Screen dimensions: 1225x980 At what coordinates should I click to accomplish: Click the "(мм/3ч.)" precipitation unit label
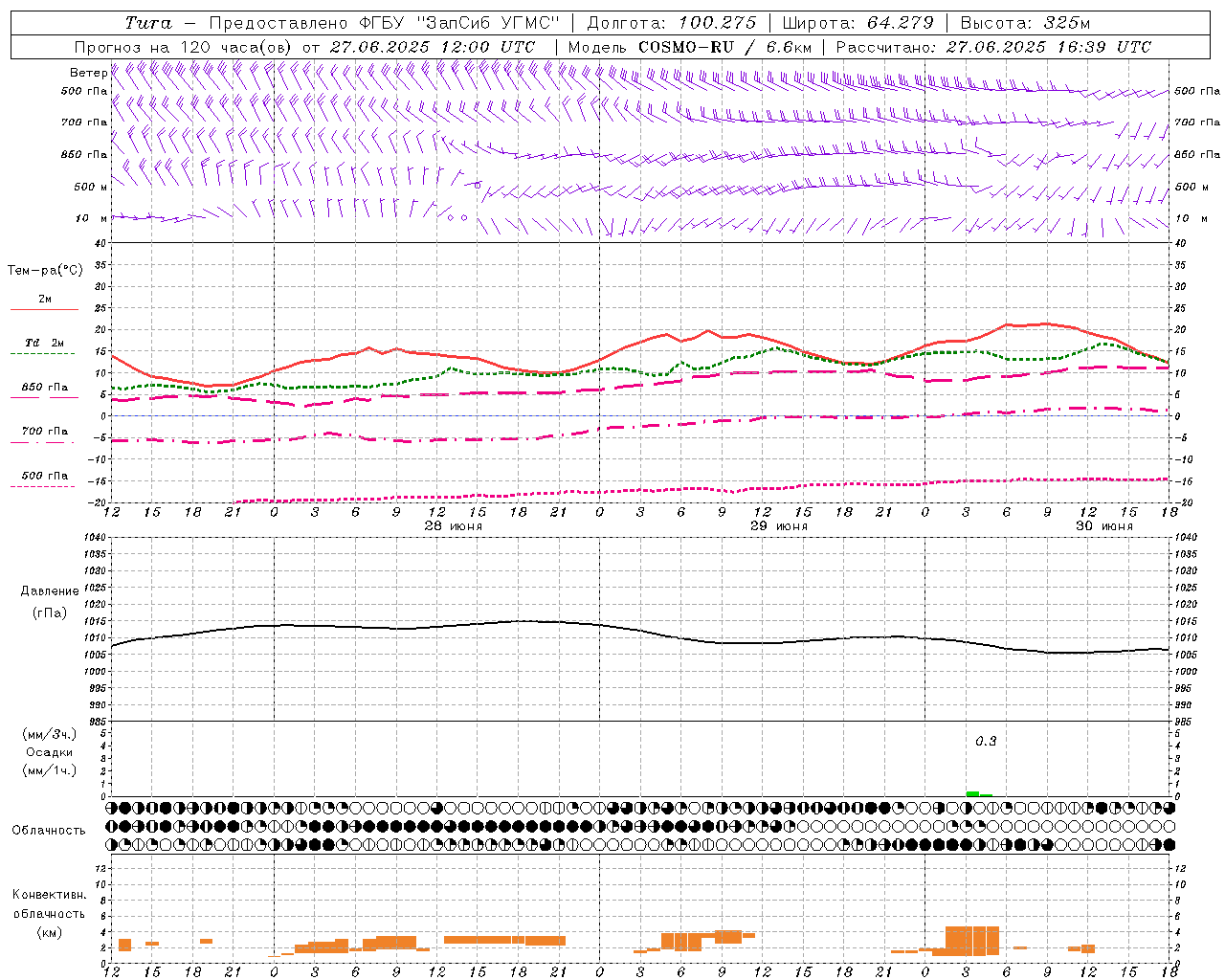(50, 734)
